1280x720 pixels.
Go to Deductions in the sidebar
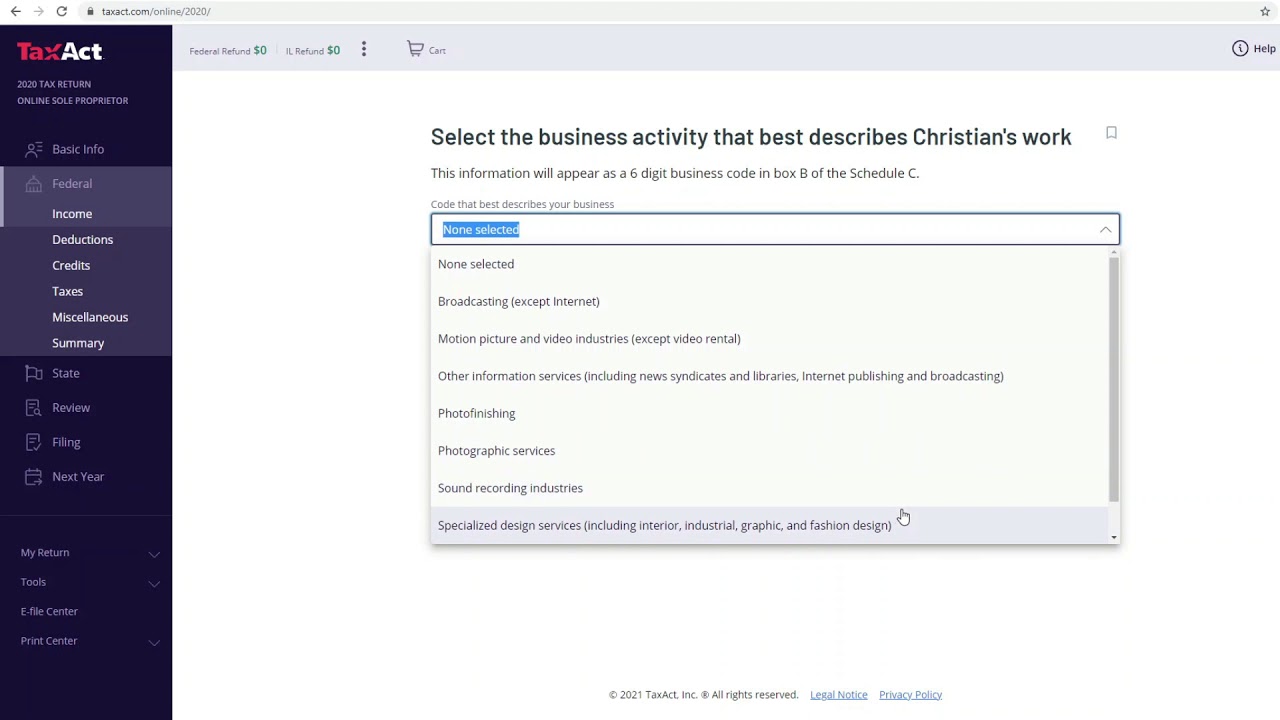82,240
